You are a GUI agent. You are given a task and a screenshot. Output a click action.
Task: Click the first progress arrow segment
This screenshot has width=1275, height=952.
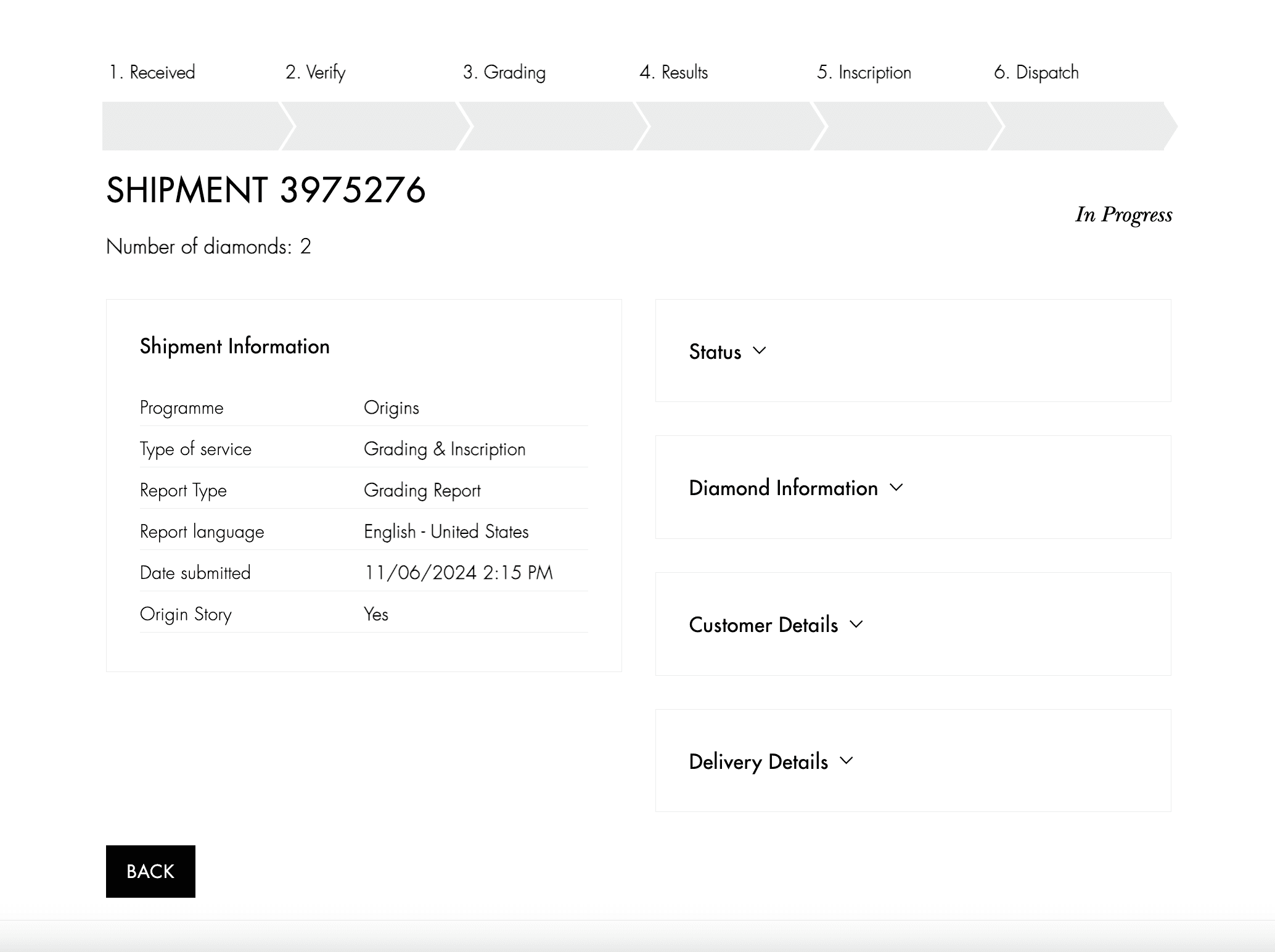click(x=191, y=126)
